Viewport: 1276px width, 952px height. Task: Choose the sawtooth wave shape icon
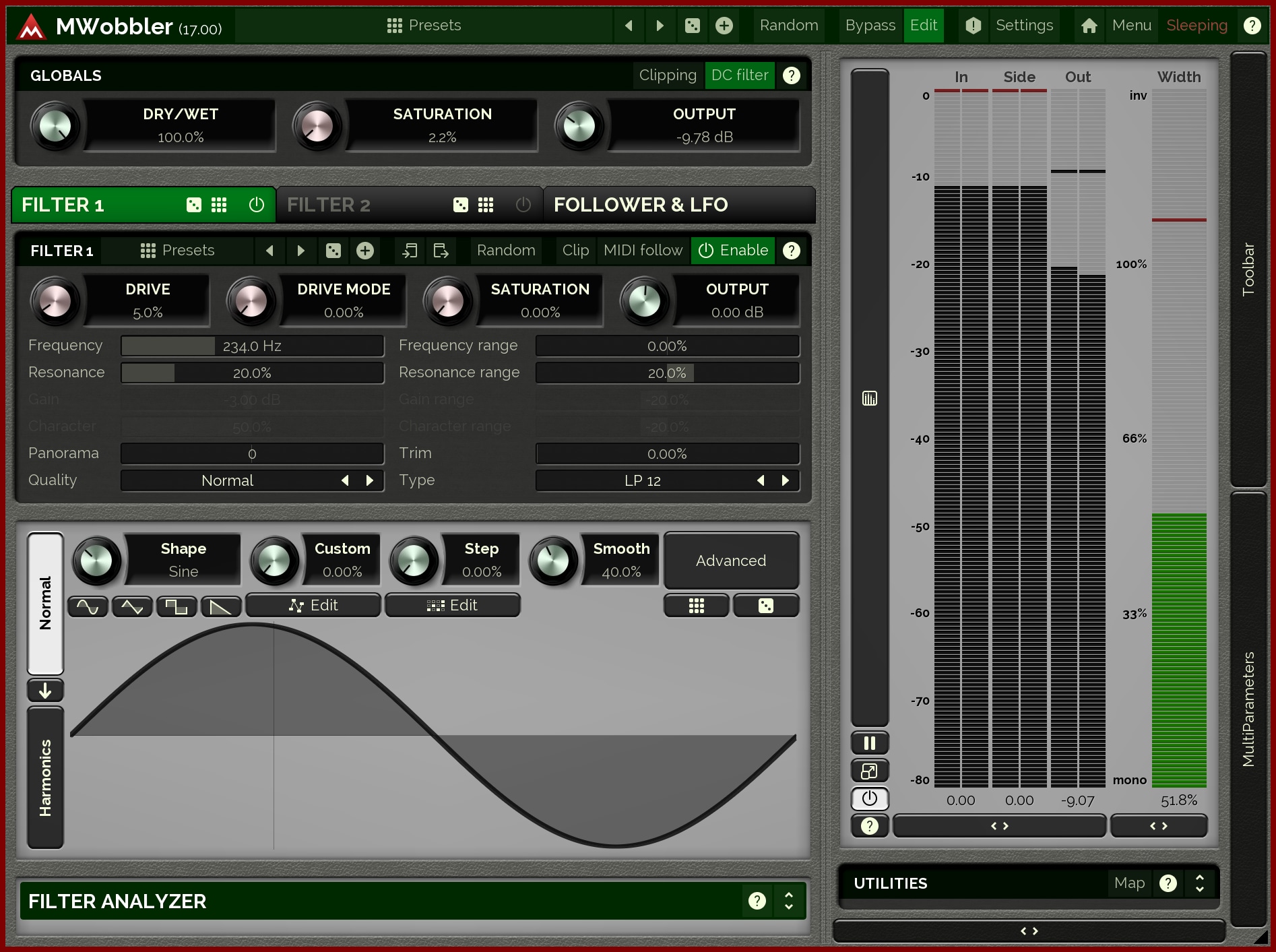point(221,606)
